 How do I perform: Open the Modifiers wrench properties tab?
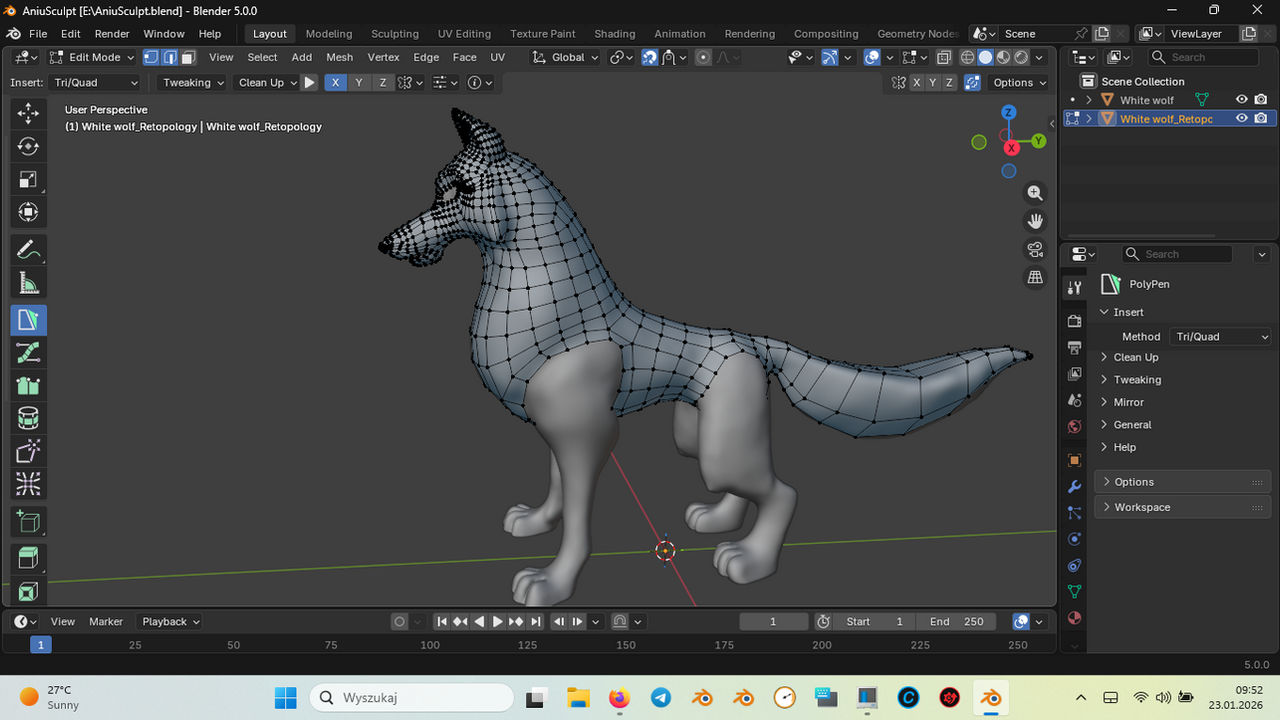tap(1074, 487)
